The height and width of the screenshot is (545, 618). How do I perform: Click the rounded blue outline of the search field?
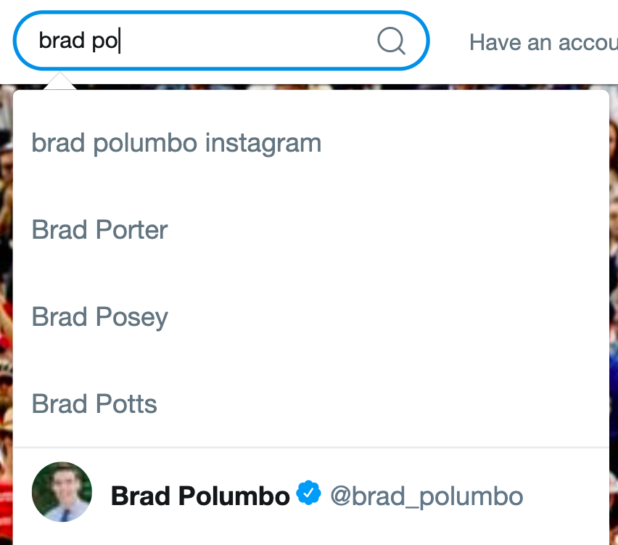[x=221, y=12]
